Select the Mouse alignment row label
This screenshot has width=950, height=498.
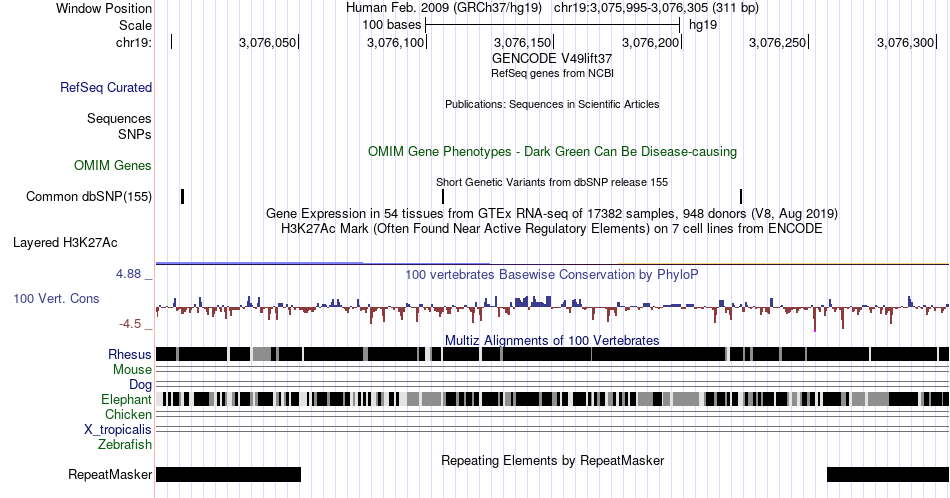pyautogui.click(x=132, y=370)
